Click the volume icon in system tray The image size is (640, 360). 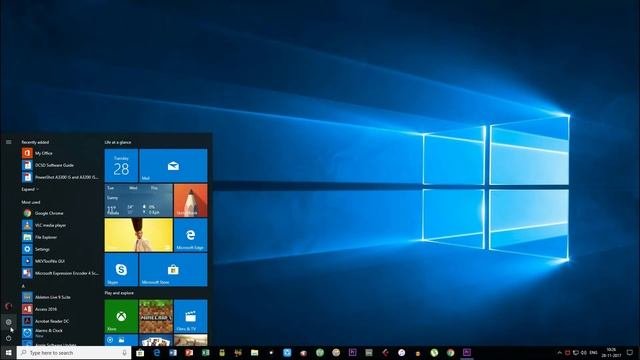tap(584, 353)
